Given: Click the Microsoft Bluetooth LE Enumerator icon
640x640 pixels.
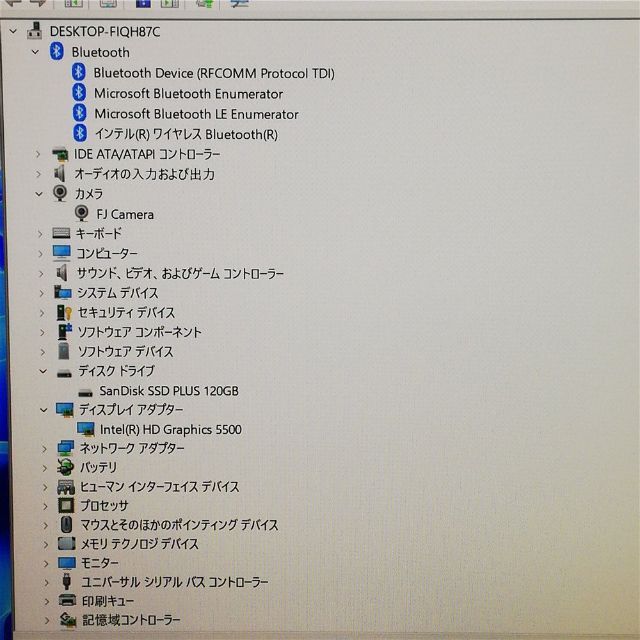Looking at the screenshot, I should pos(80,113).
